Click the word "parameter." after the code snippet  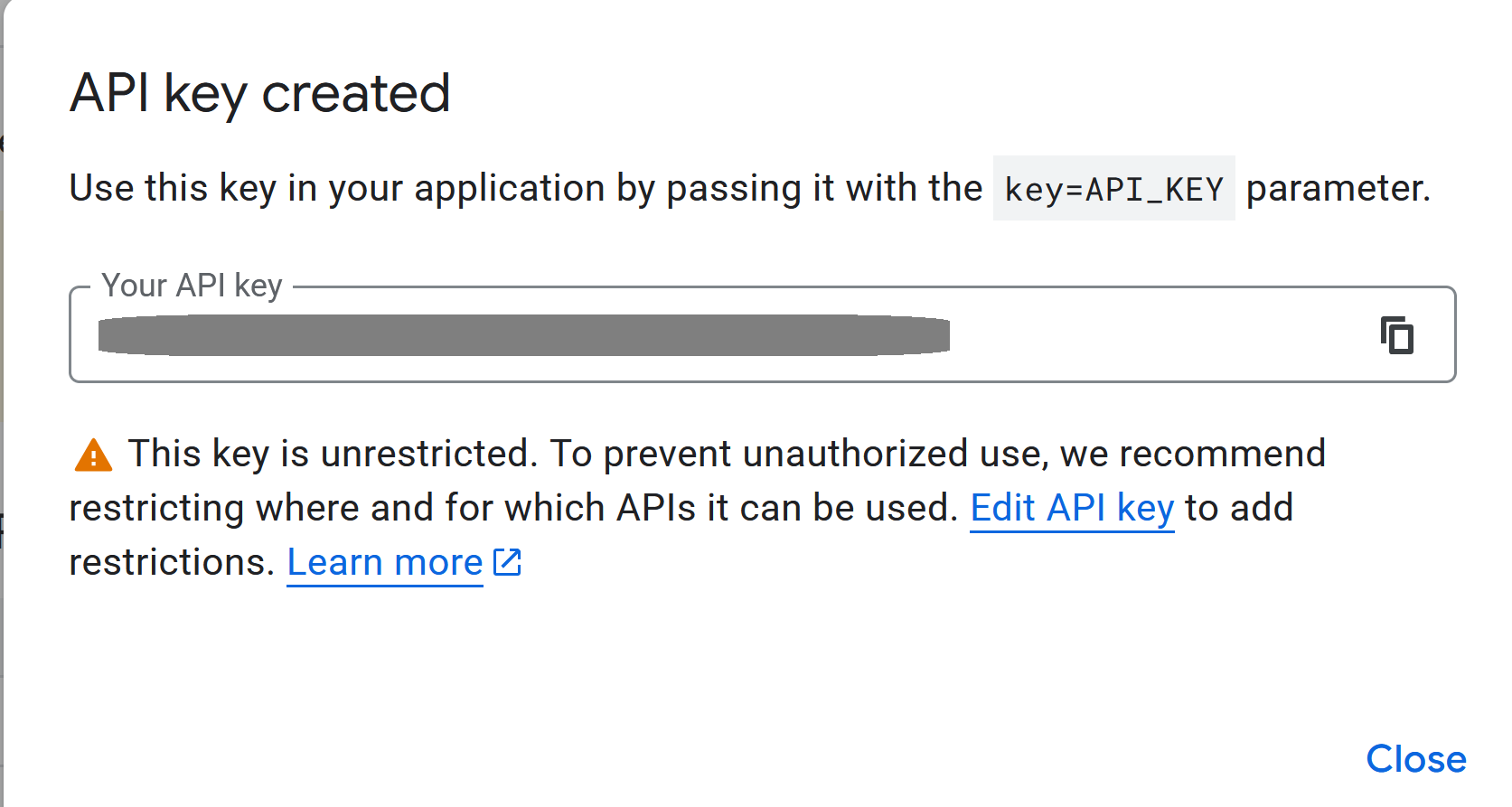click(1338, 189)
